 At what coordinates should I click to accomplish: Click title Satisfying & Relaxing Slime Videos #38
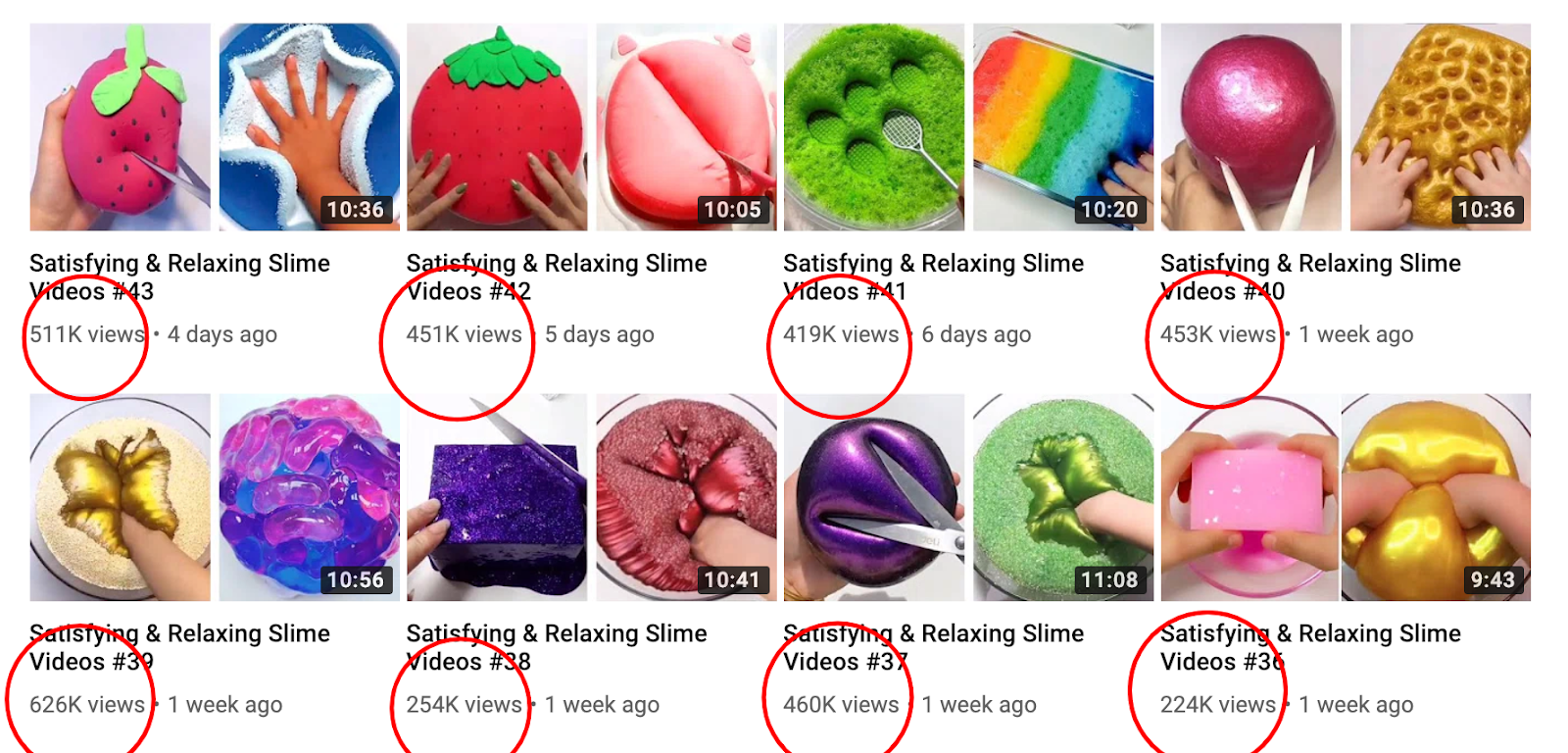557,648
